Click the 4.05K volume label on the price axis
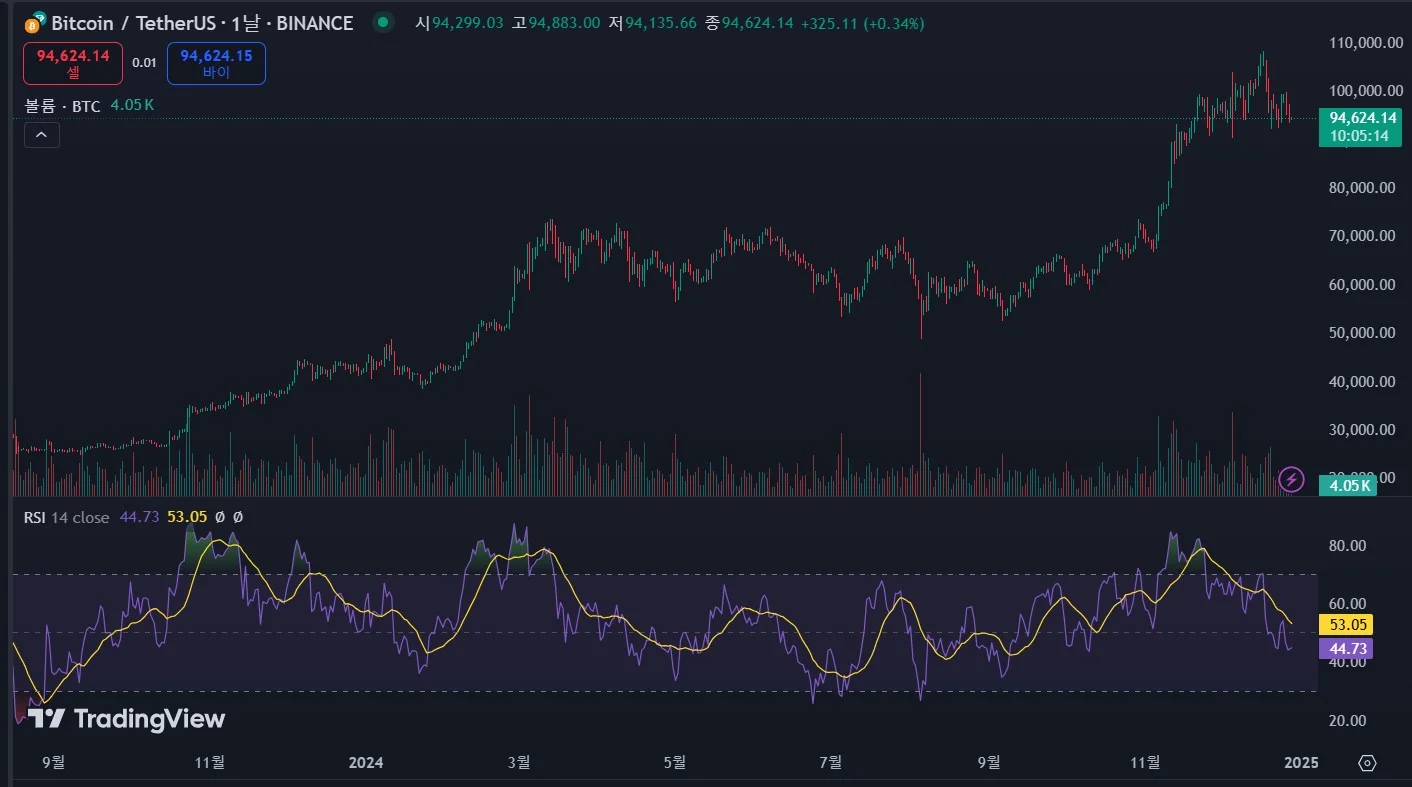 pos(1347,485)
